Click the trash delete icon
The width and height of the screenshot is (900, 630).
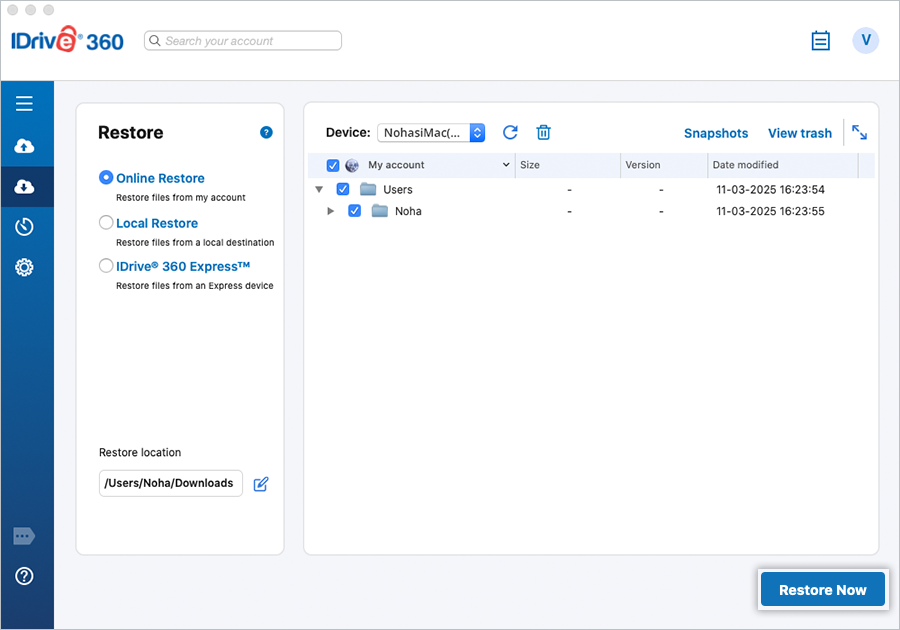pos(543,133)
